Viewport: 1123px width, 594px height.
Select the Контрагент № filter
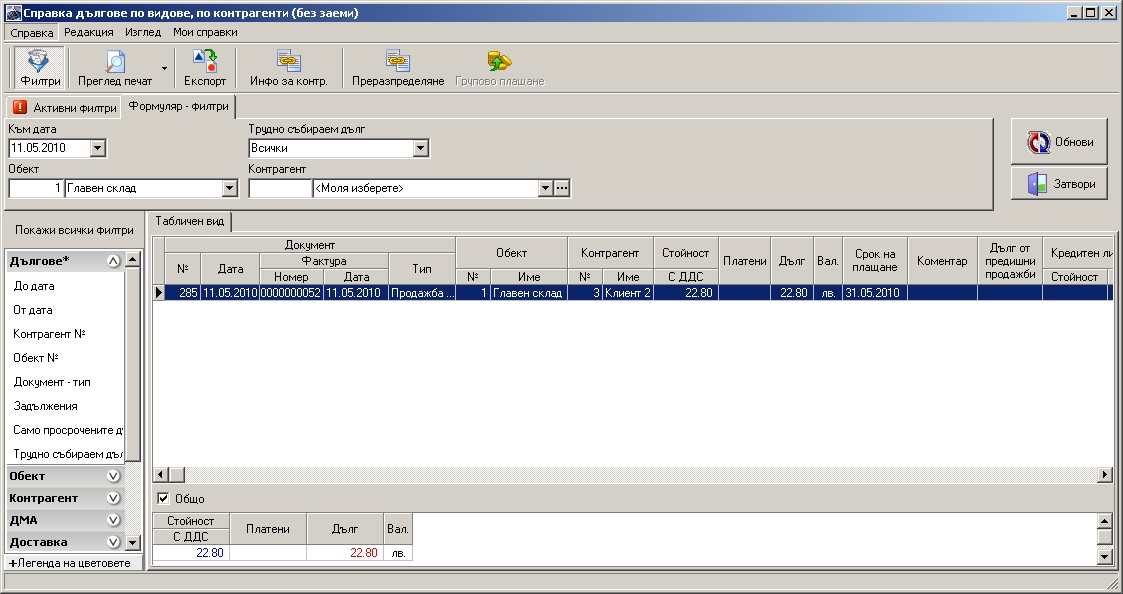click(49, 334)
